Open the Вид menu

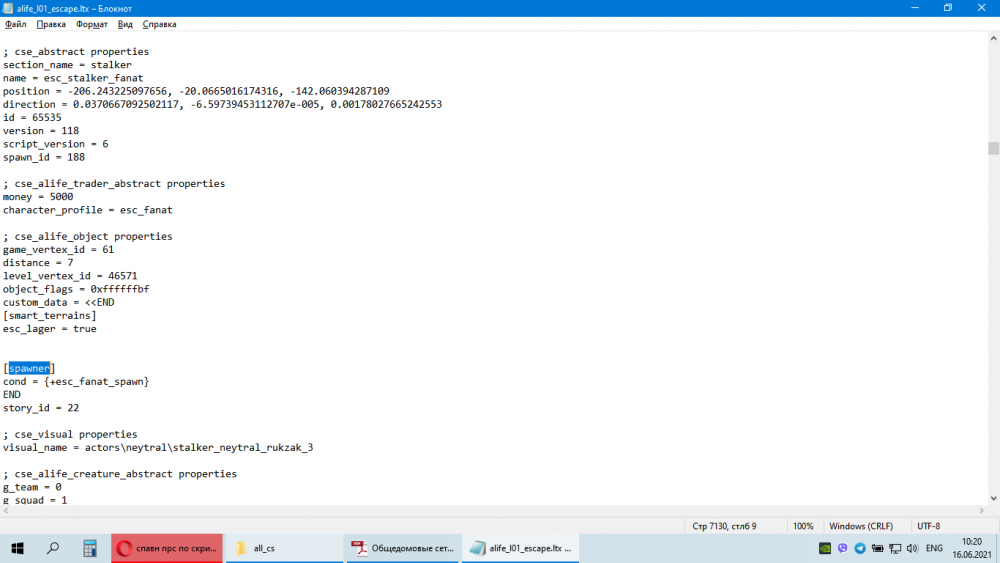[125, 24]
